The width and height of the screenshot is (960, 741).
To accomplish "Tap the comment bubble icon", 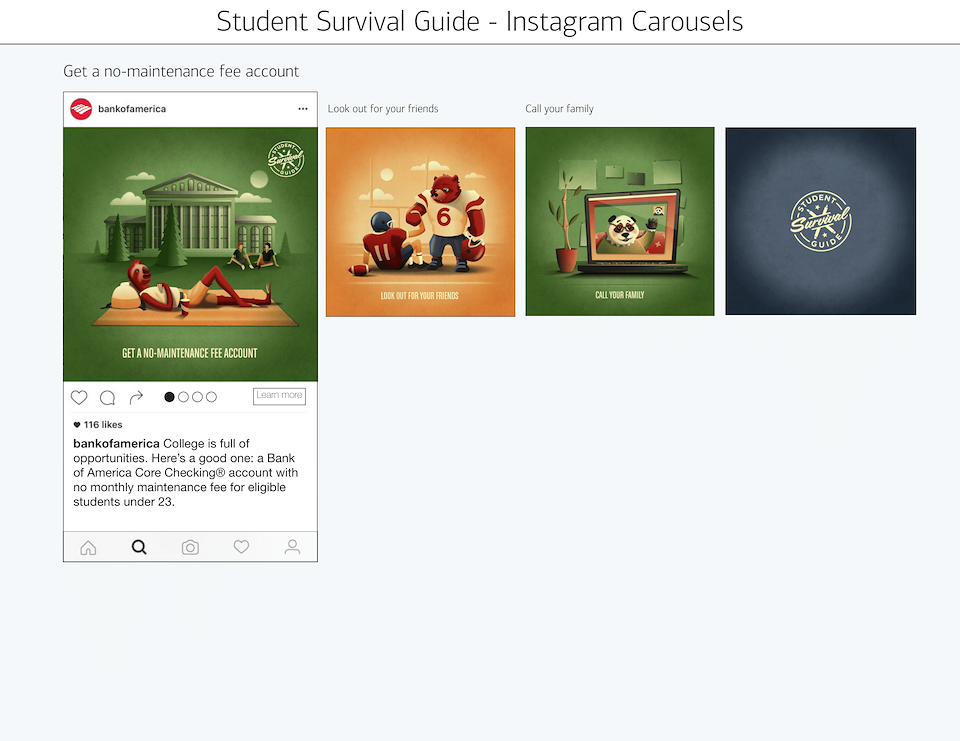I will 107,397.
